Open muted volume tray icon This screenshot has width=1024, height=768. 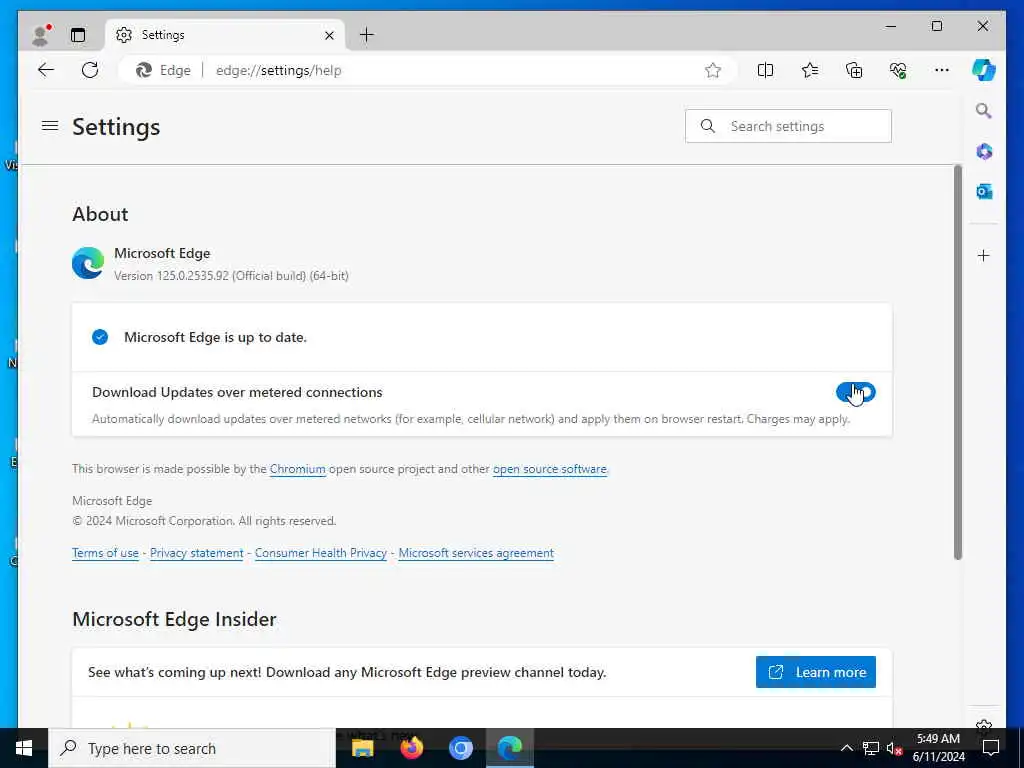[895, 748]
